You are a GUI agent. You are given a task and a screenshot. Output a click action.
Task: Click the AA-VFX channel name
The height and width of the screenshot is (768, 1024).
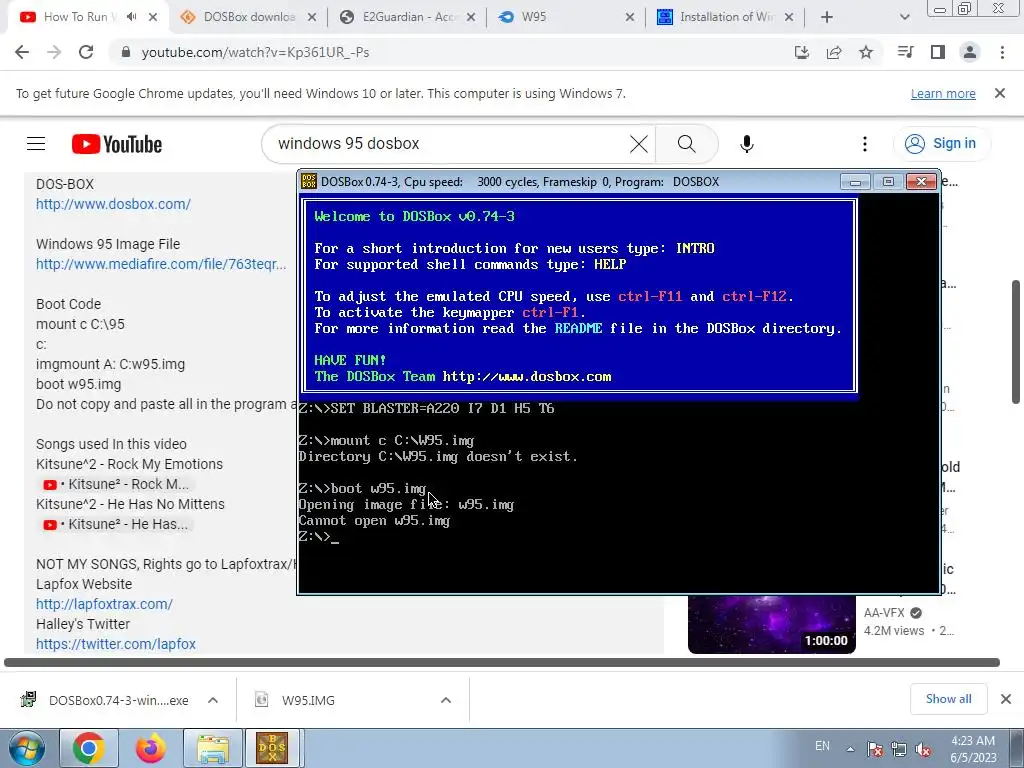click(x=884, y=613)
